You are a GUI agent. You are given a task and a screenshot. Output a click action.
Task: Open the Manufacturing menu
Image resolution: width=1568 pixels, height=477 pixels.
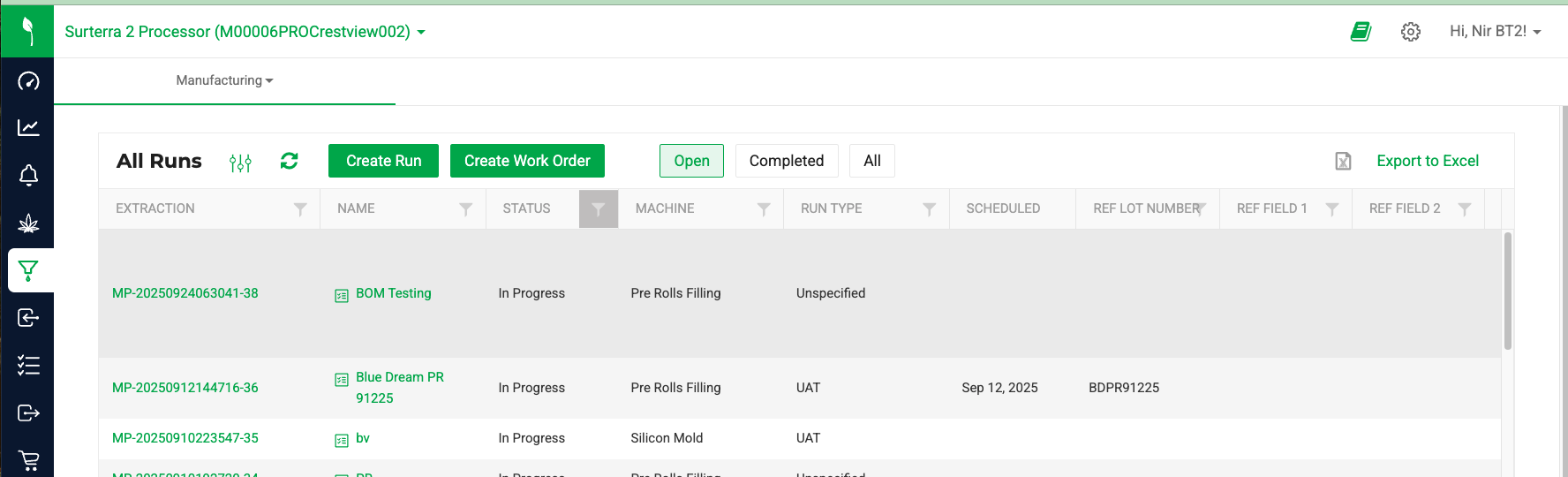point(224,80)
